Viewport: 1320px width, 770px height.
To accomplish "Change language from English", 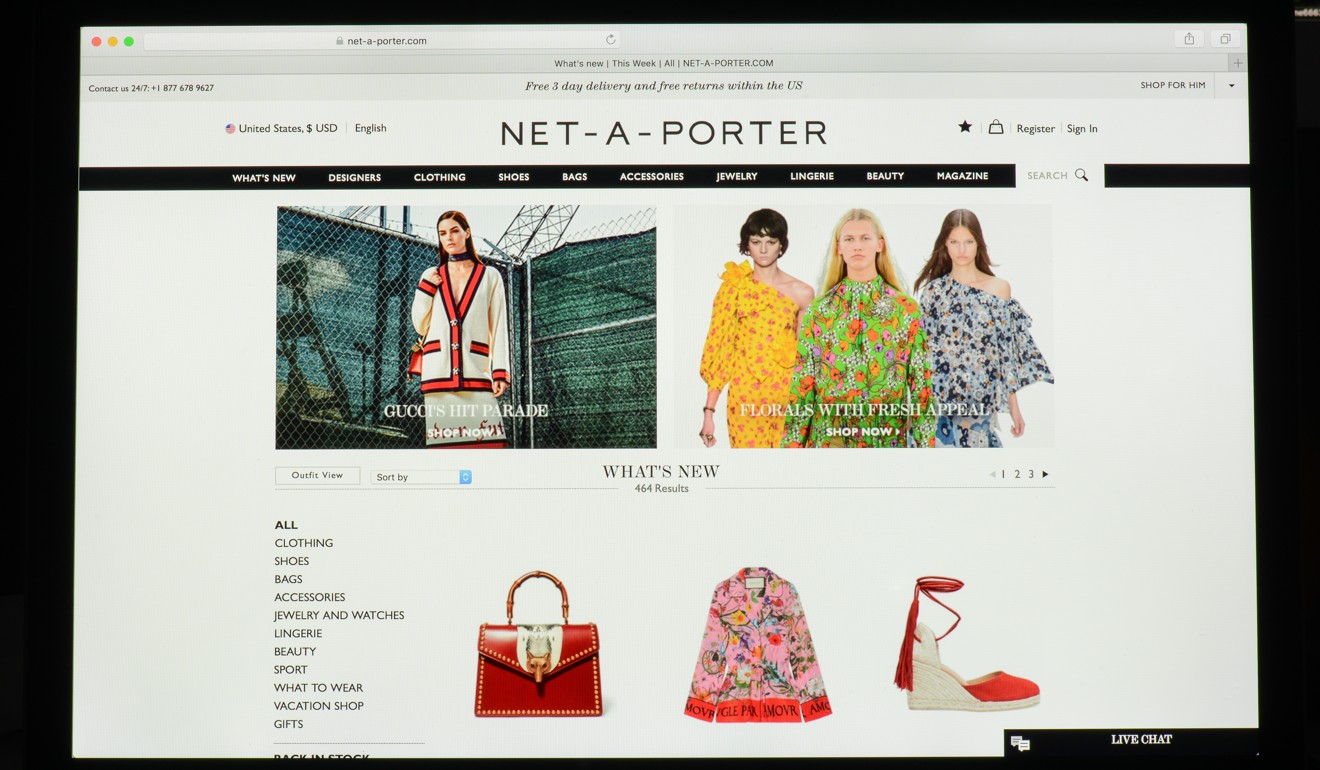I will pyautogui.click(x=370, y=128).
